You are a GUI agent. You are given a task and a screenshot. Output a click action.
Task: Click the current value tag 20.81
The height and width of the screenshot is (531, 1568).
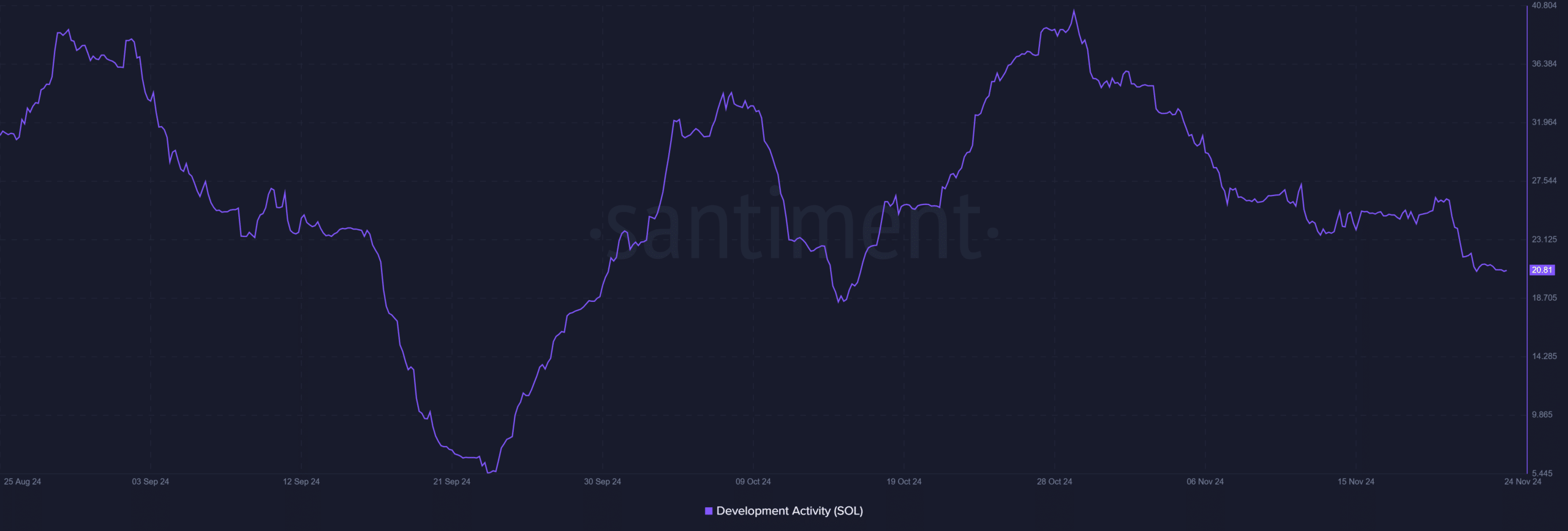click(1542, 270)
